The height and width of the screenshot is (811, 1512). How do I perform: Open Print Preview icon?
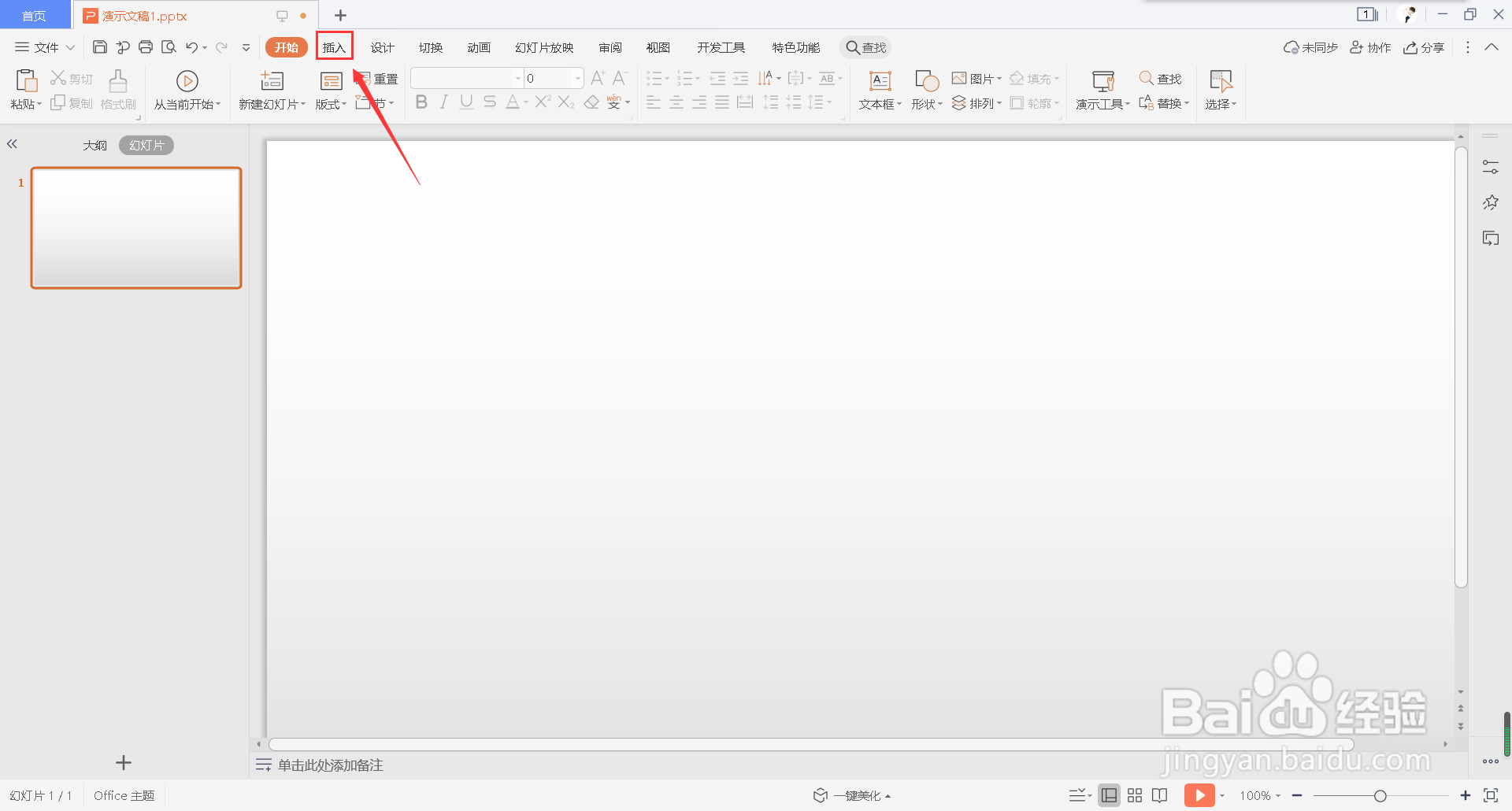(x=169, y=47)
